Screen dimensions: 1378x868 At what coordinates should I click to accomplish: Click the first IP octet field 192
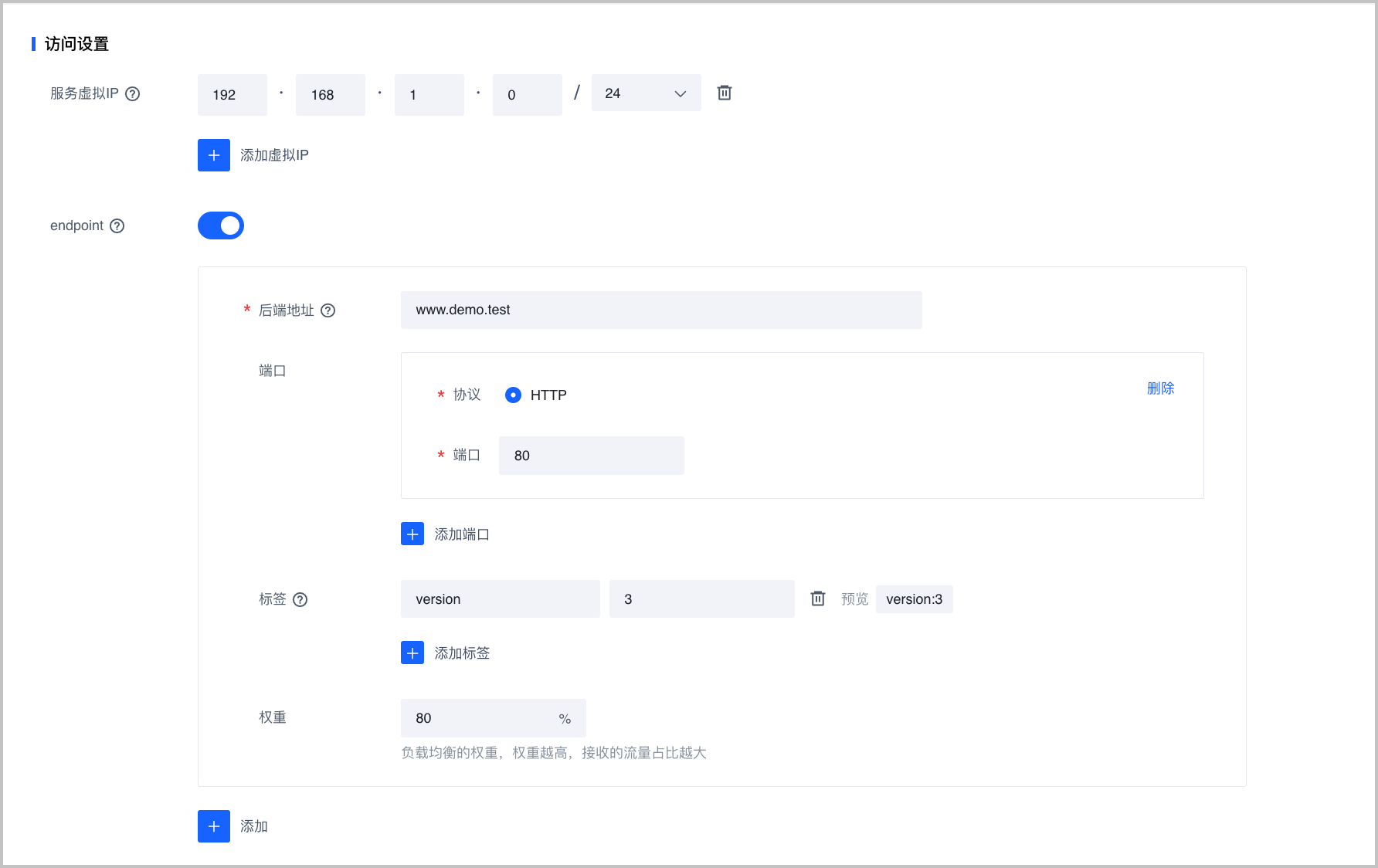(x=232, y=95)
